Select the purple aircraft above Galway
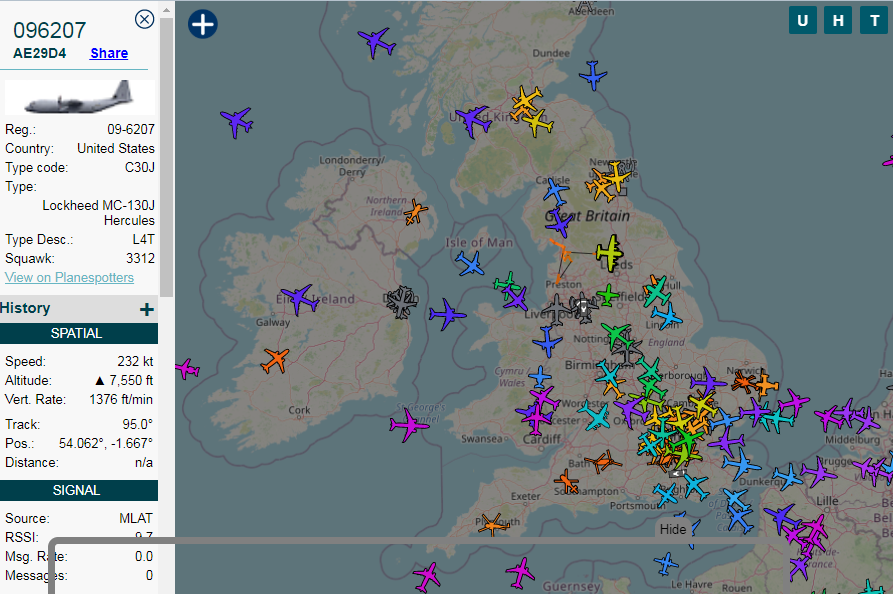Viewport: 893px width, 594px height. pyautogui.click(x=300, y=299)
